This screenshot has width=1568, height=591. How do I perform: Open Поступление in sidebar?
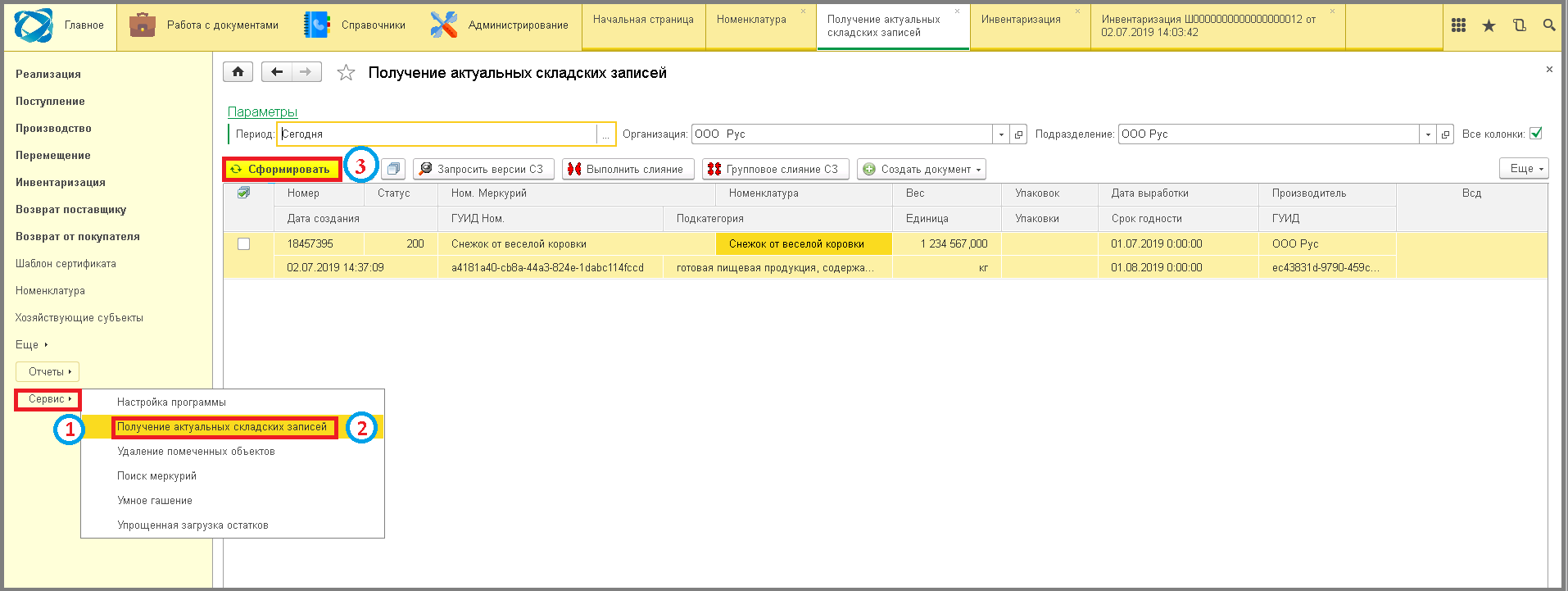click(50, 101)
